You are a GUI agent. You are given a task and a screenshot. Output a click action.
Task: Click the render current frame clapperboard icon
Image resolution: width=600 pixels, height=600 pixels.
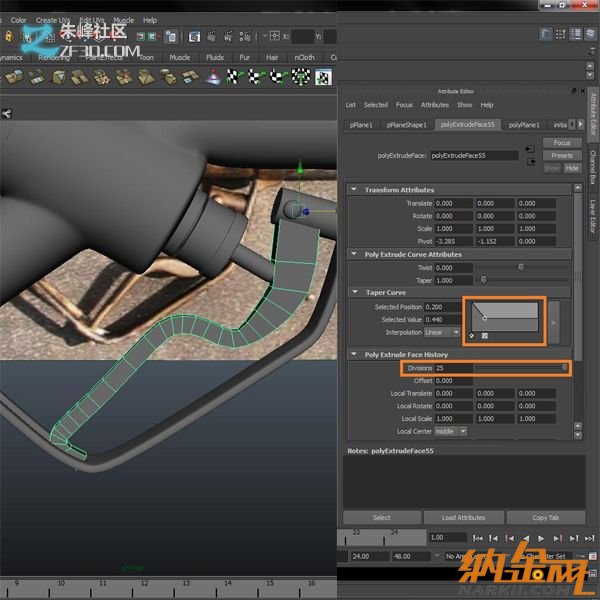pyautogui.click(x=213, y=36)
